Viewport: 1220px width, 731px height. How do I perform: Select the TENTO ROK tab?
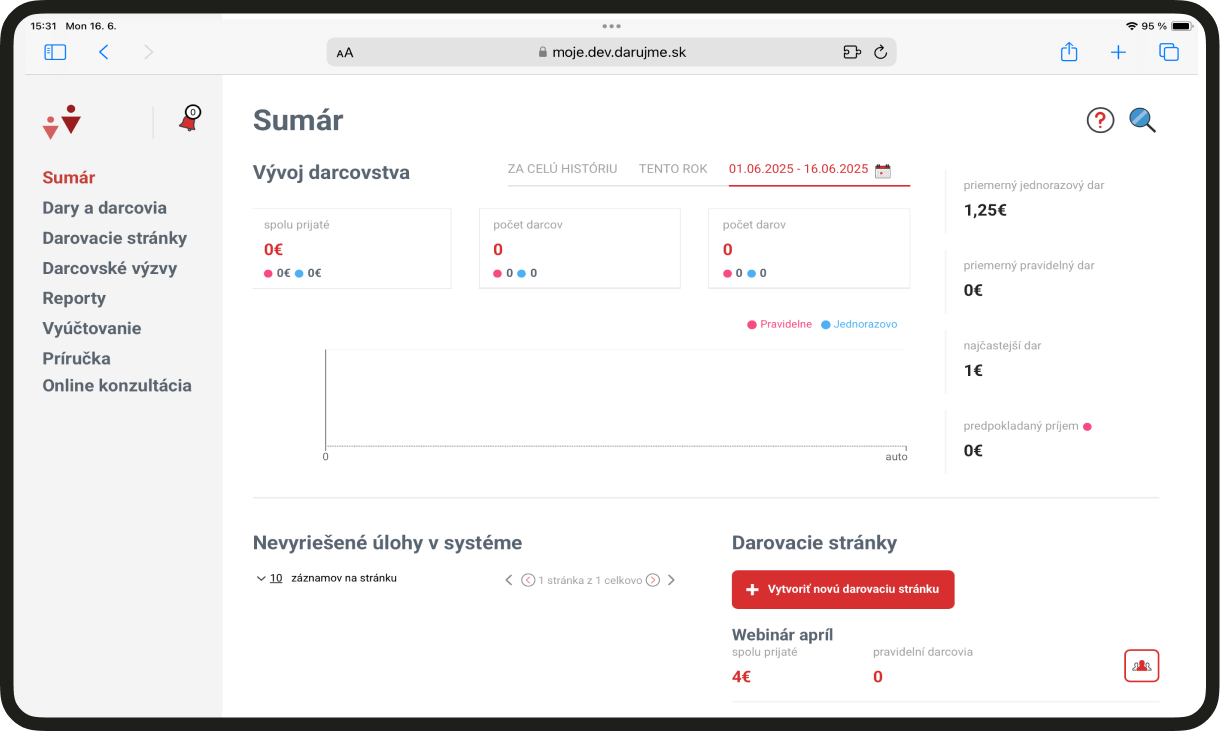point(673,169)
